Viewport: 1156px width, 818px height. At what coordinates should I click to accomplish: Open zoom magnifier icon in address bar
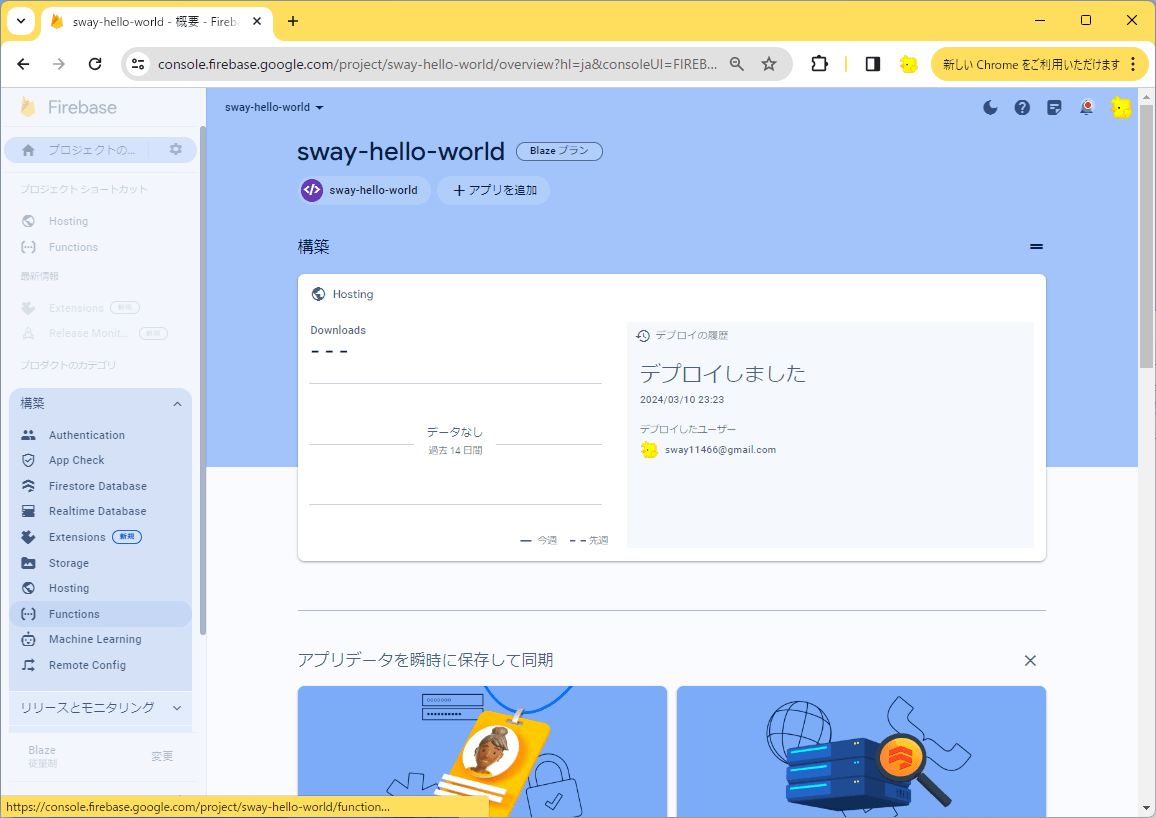[x=737, y=64]
